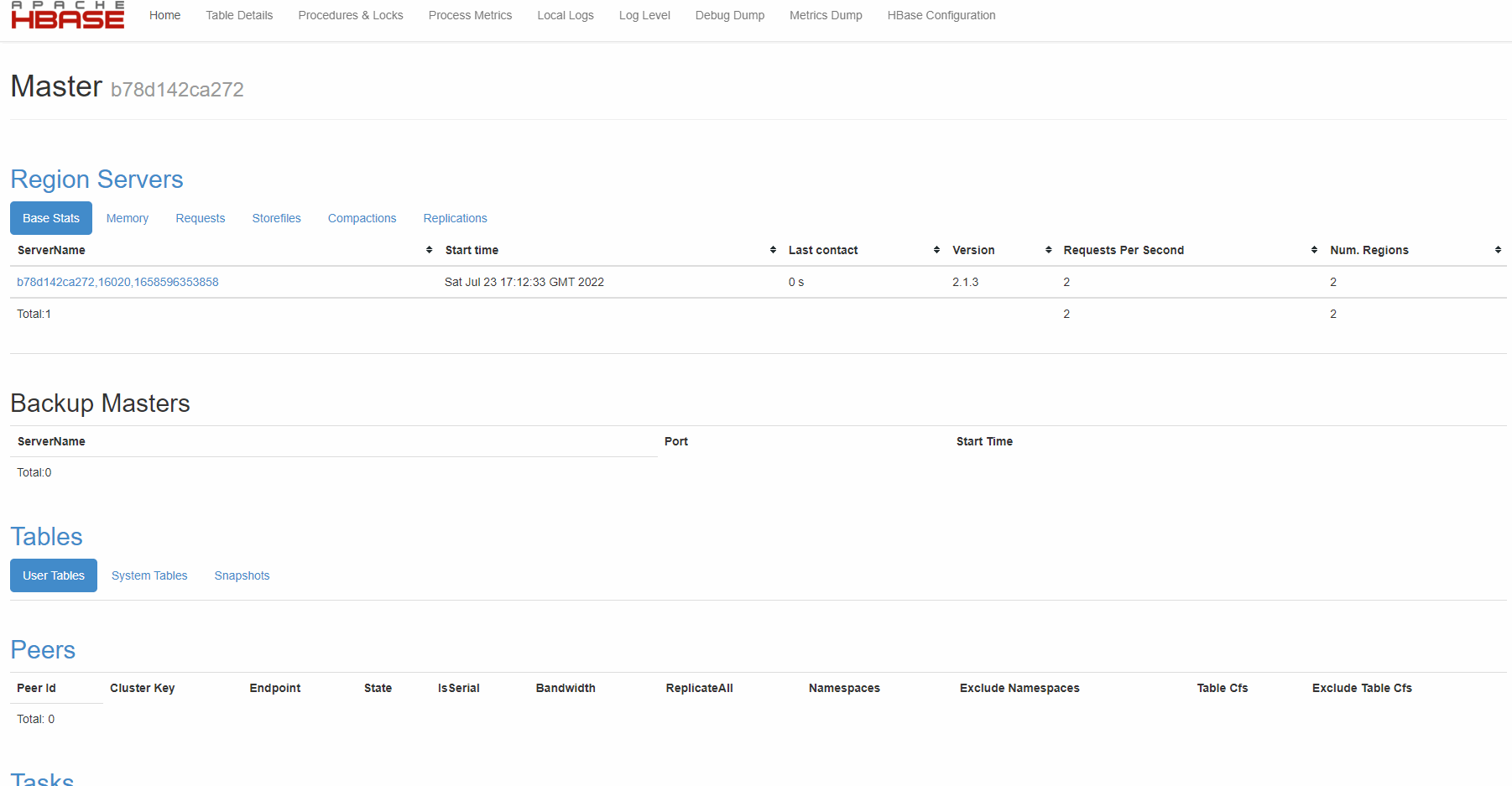Image resolution: width=1512 pixels, height=786 pixels.
Task: Navigate to Procedures & Locks
Action: tap(350, 15)
